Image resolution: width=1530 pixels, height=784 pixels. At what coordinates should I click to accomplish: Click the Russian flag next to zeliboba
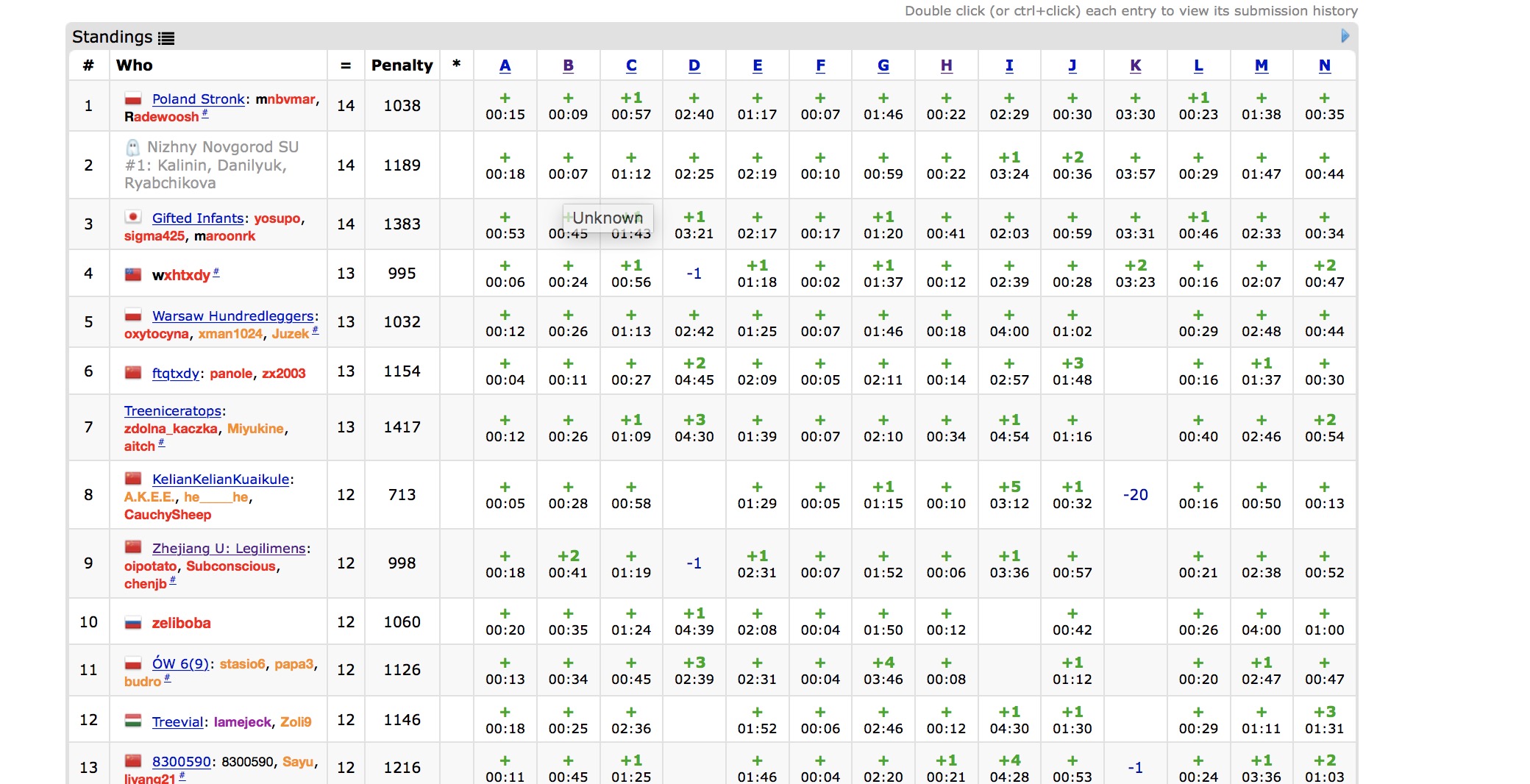pyautogui.click(x=133, y=623)
